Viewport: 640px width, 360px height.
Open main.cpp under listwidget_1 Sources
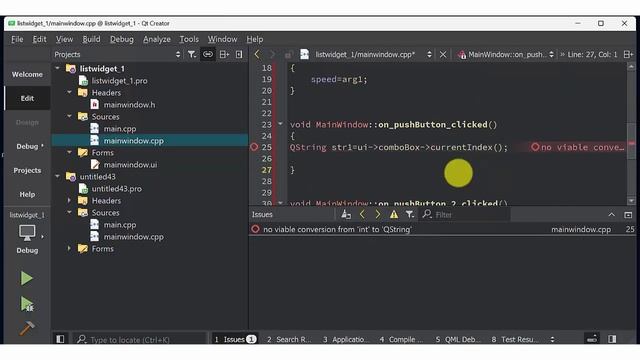(120, 129)
